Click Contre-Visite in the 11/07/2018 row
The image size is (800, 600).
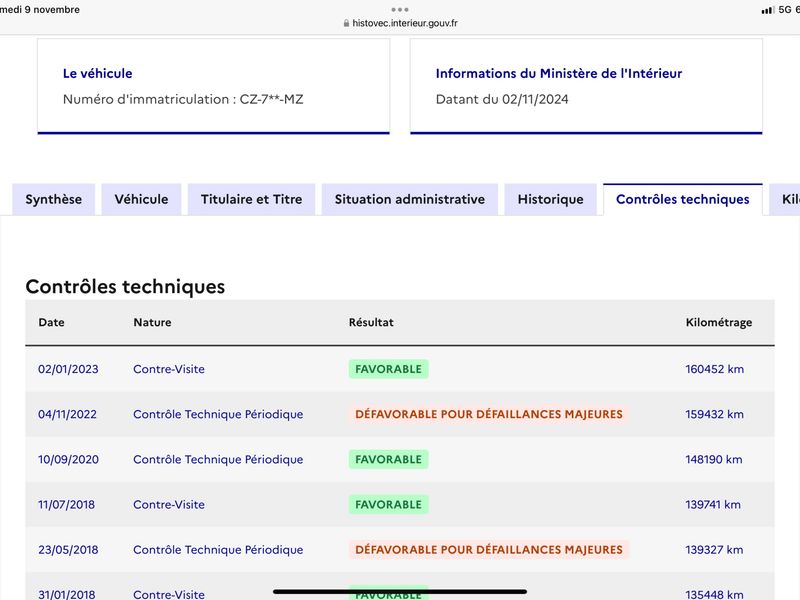click(x=169, y=505)
